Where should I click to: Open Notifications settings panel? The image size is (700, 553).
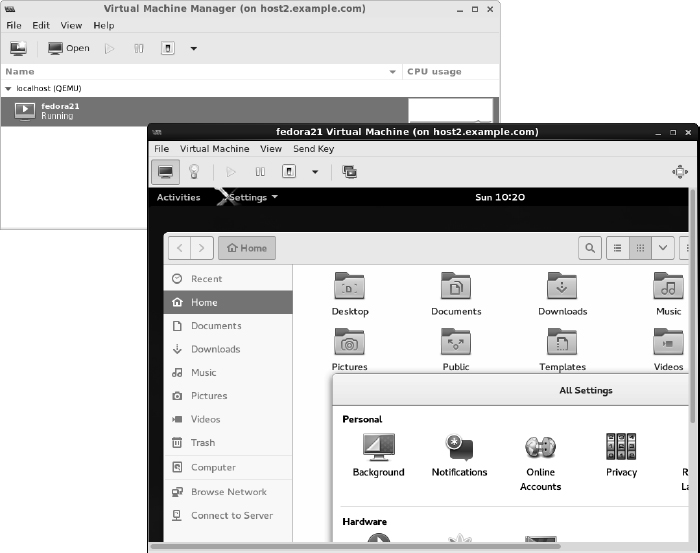pyautogui.click(x=459, y=454)
